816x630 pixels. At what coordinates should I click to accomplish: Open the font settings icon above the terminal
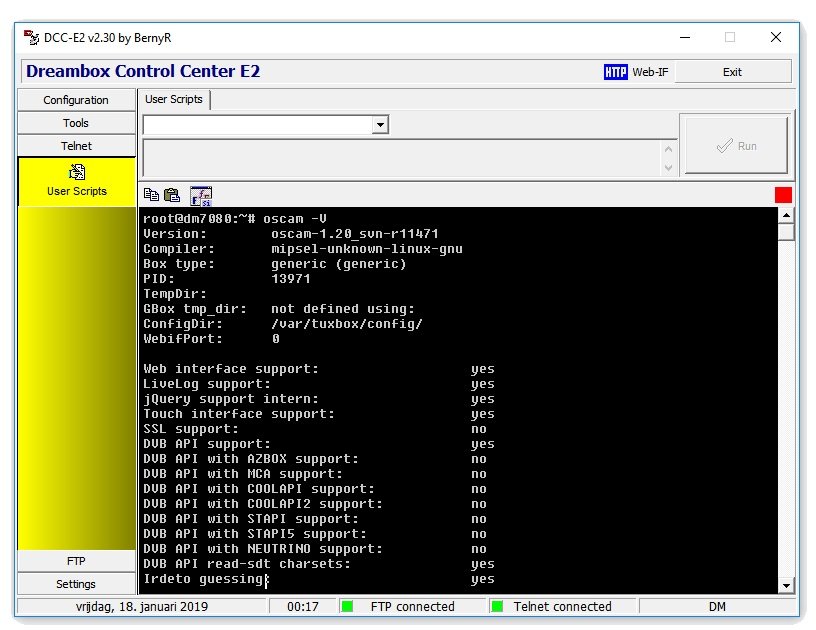click(201, 196)
